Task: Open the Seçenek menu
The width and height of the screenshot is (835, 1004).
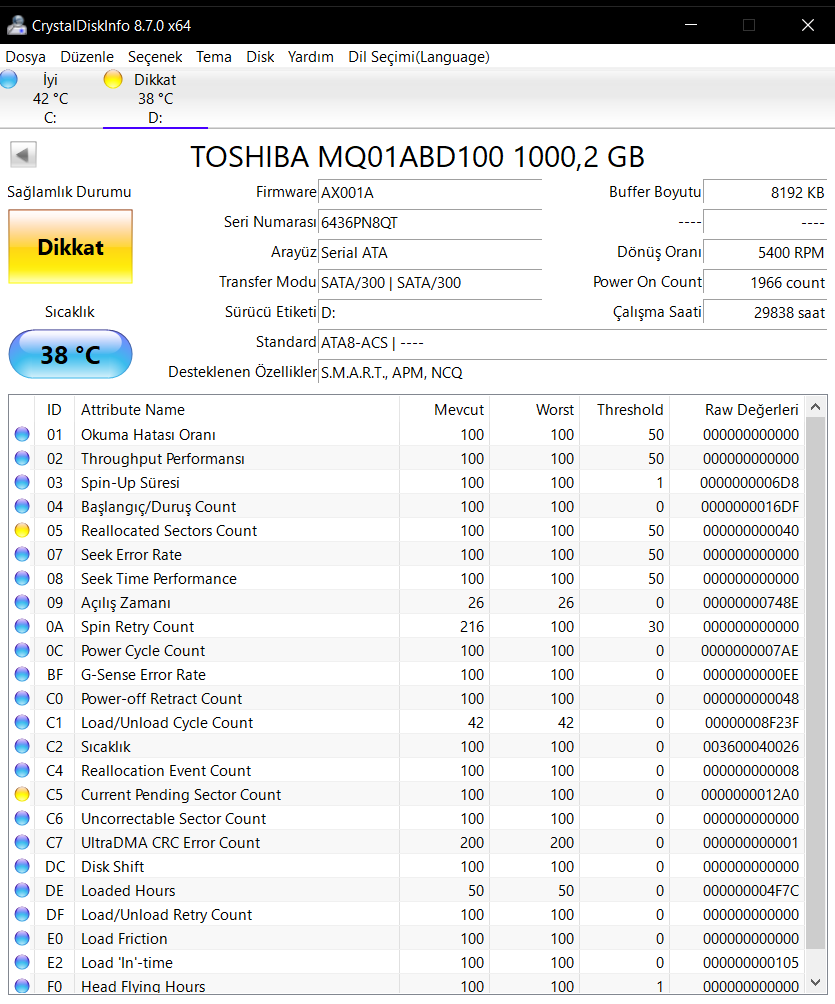Action: (155, 57)
